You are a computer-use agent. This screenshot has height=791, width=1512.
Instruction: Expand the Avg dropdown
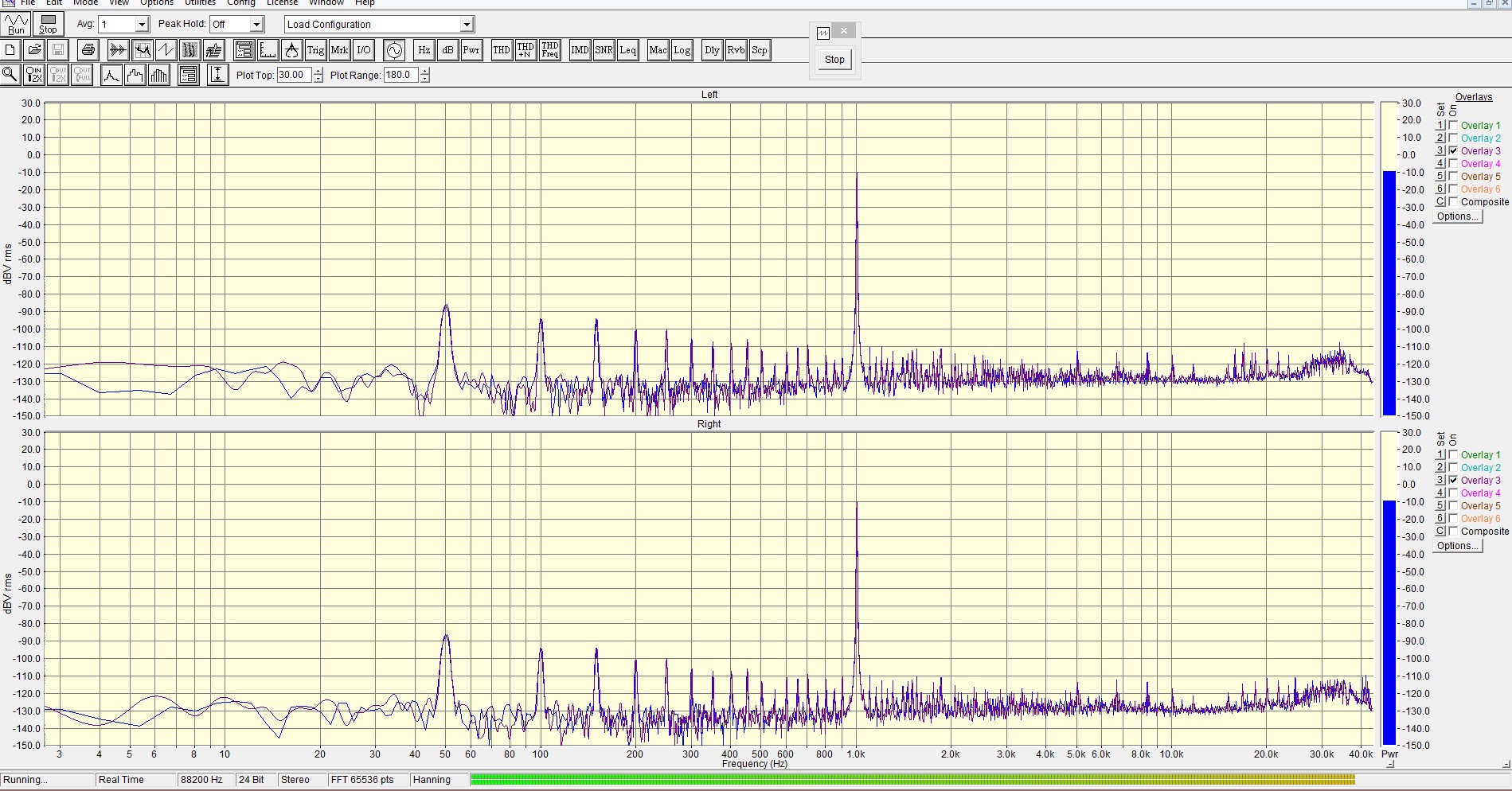point(142,25)
